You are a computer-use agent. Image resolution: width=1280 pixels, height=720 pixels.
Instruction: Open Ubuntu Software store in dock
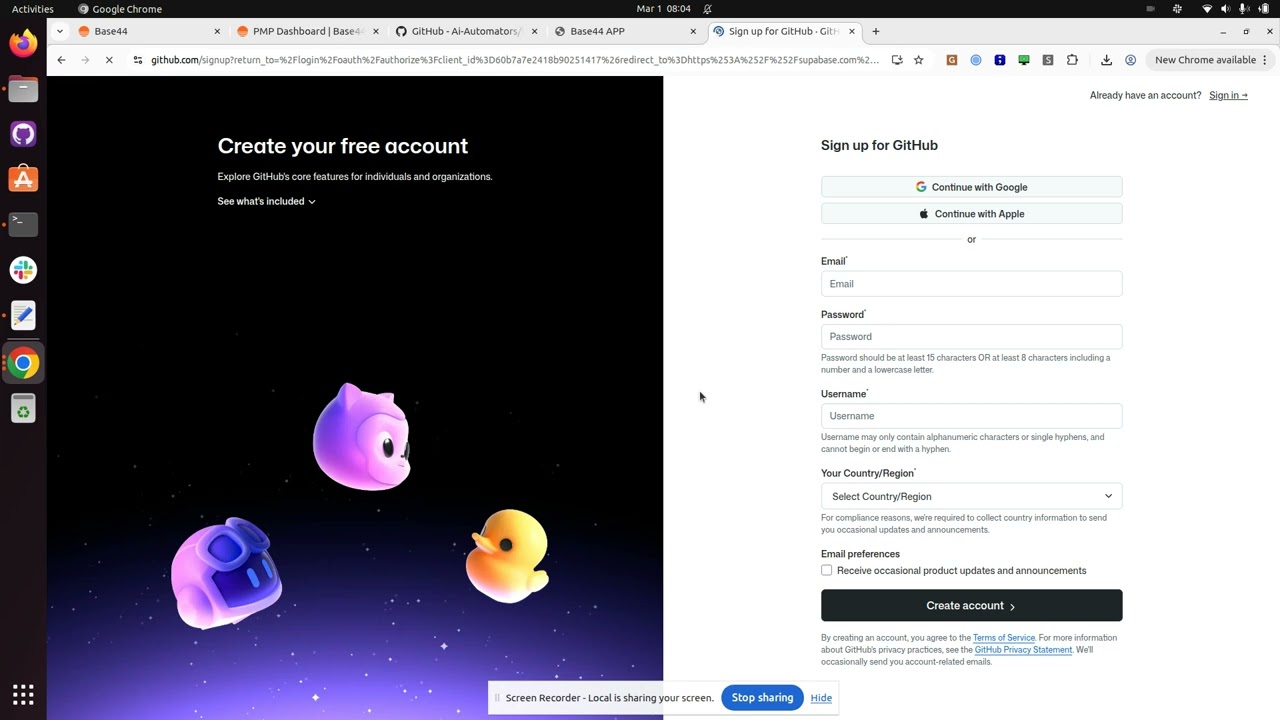23,179
